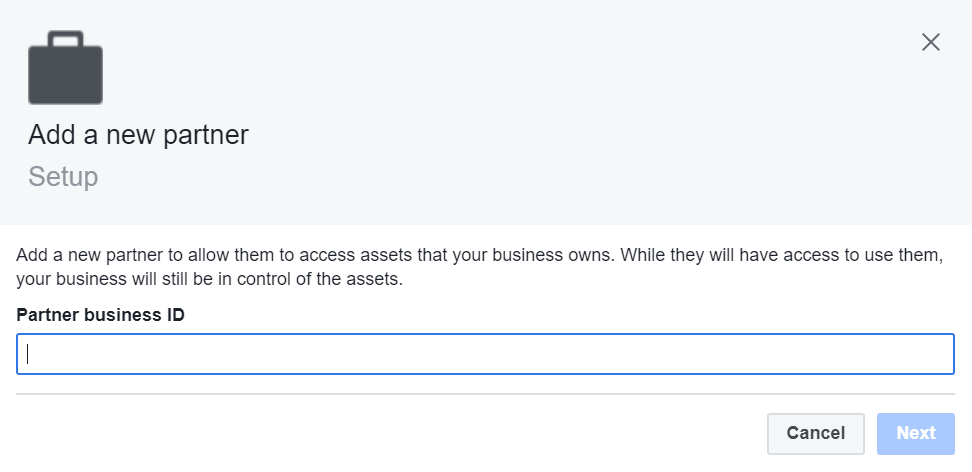Click the Setup subtitle text

pos(63,177)
